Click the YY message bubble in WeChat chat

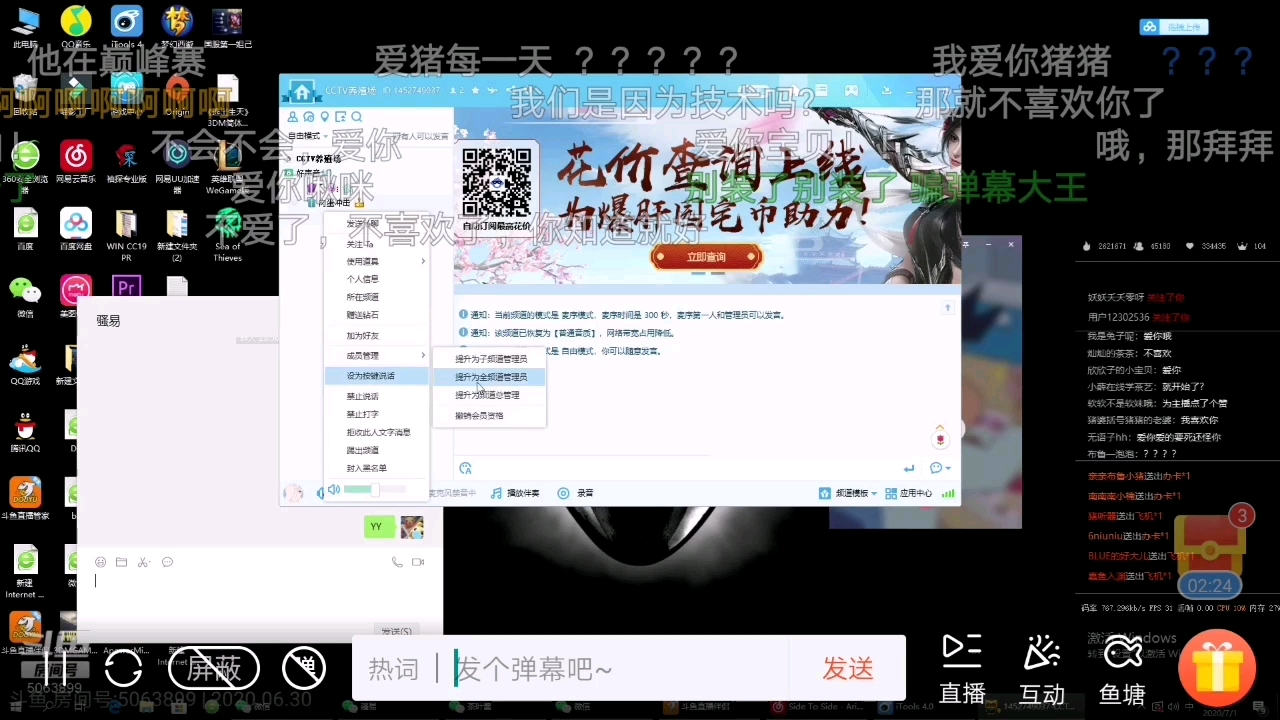379,526
